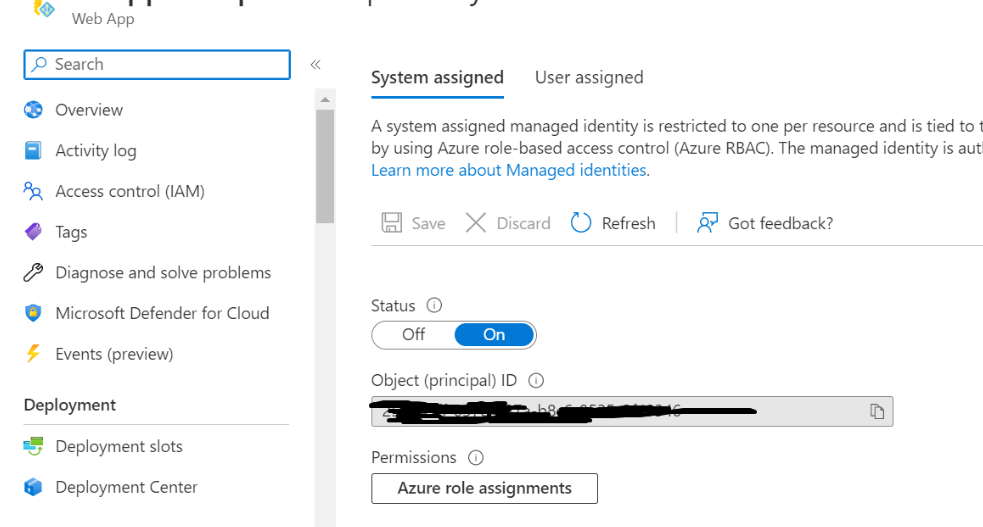Screen dimensions: 983x527
Task: Click the Overview globe icon
Action: pos(33,110)
